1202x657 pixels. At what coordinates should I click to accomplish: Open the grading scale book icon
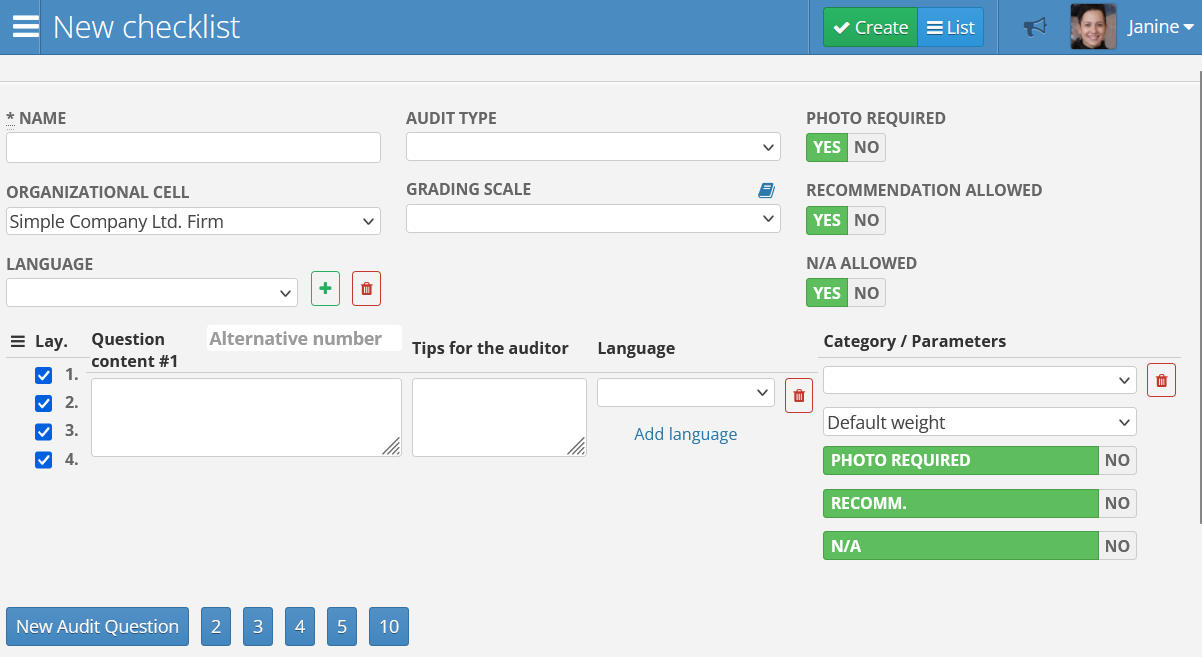click(x=766, y=190)
